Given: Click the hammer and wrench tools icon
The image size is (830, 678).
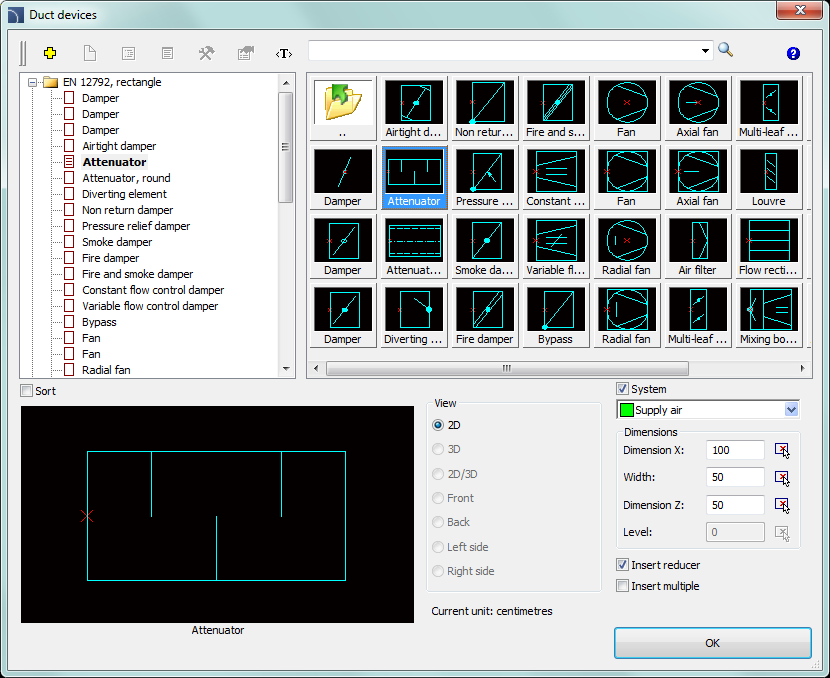Looking at the screenshot, I should pyautogui.click(x=206, y=53).
